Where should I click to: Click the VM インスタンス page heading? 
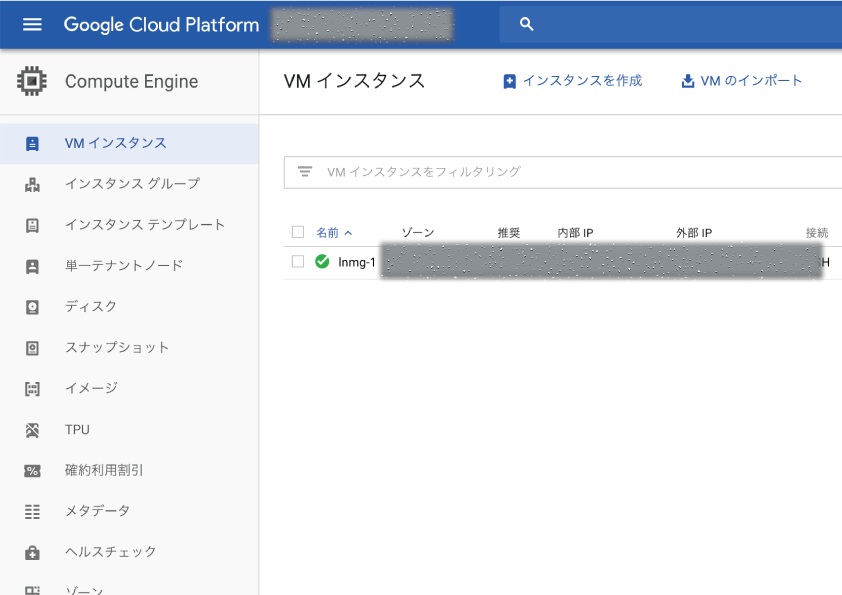click(x=354, y=81)
